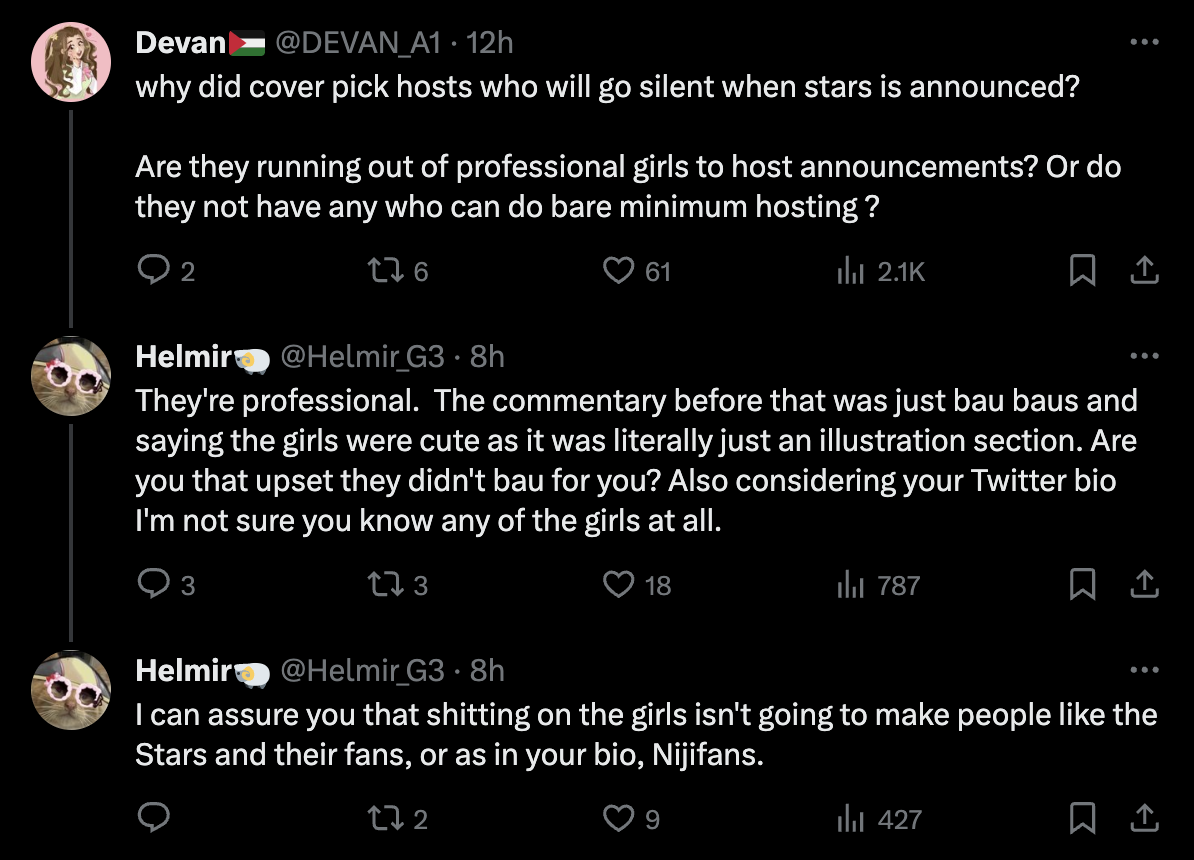The image size is (1194, 860).
Task: Open Devan's profile from display name
Action: (181, 42)
